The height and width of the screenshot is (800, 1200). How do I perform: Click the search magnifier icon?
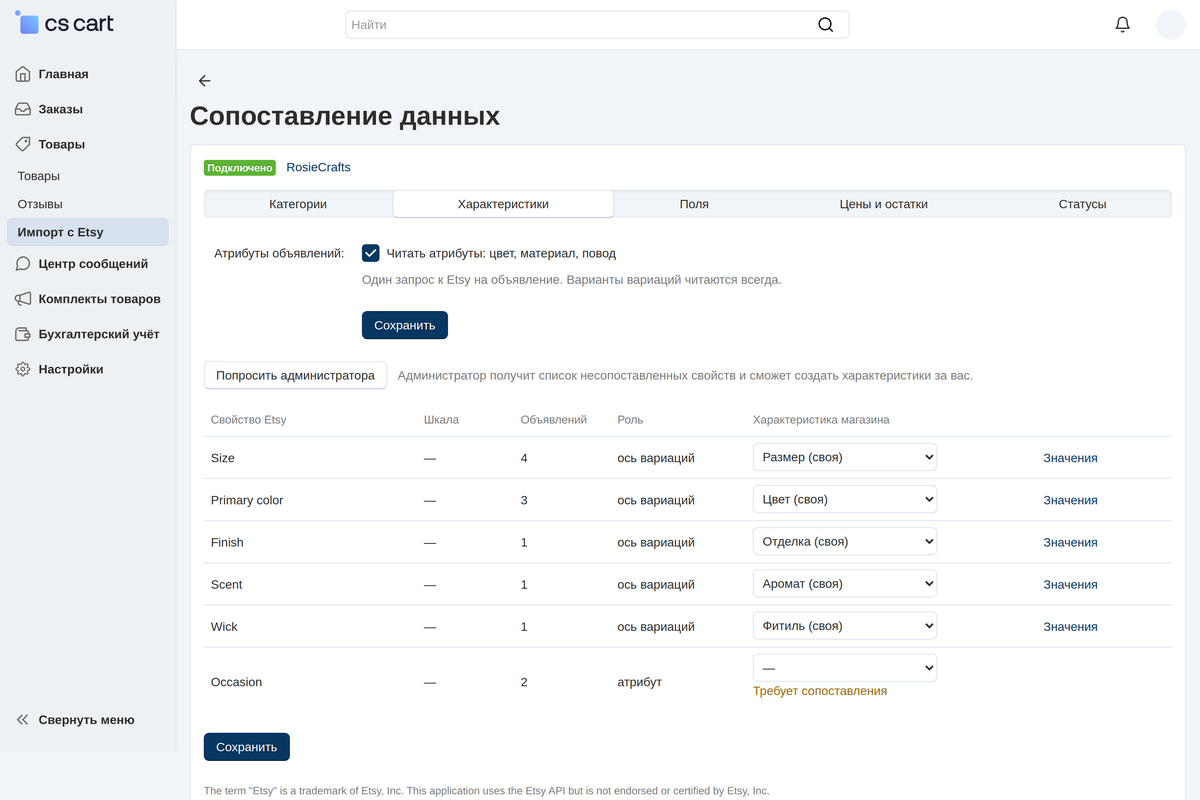point(825,25)
